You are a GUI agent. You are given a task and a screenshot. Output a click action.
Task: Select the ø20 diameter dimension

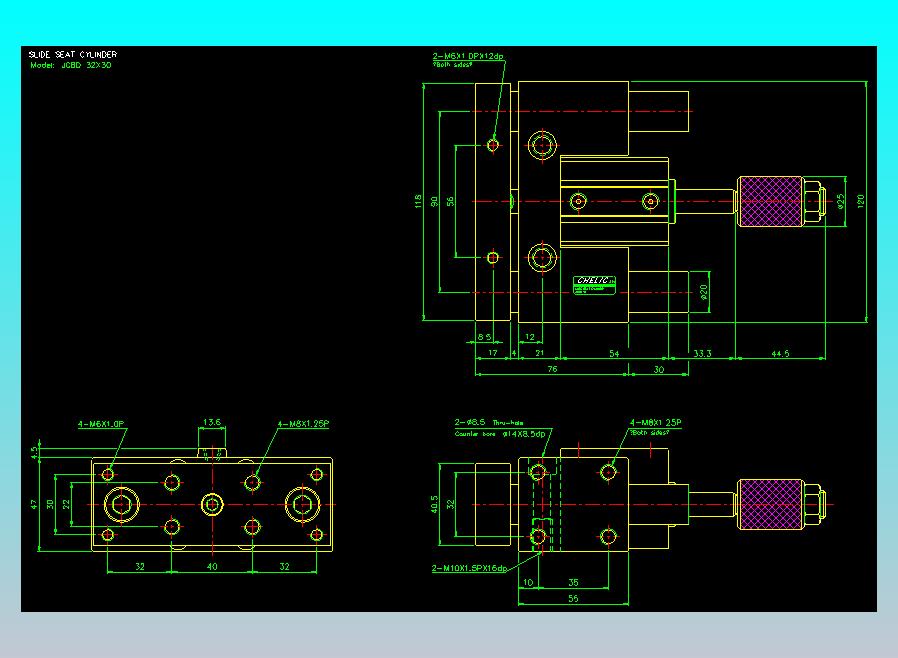[x=703, y=292]
